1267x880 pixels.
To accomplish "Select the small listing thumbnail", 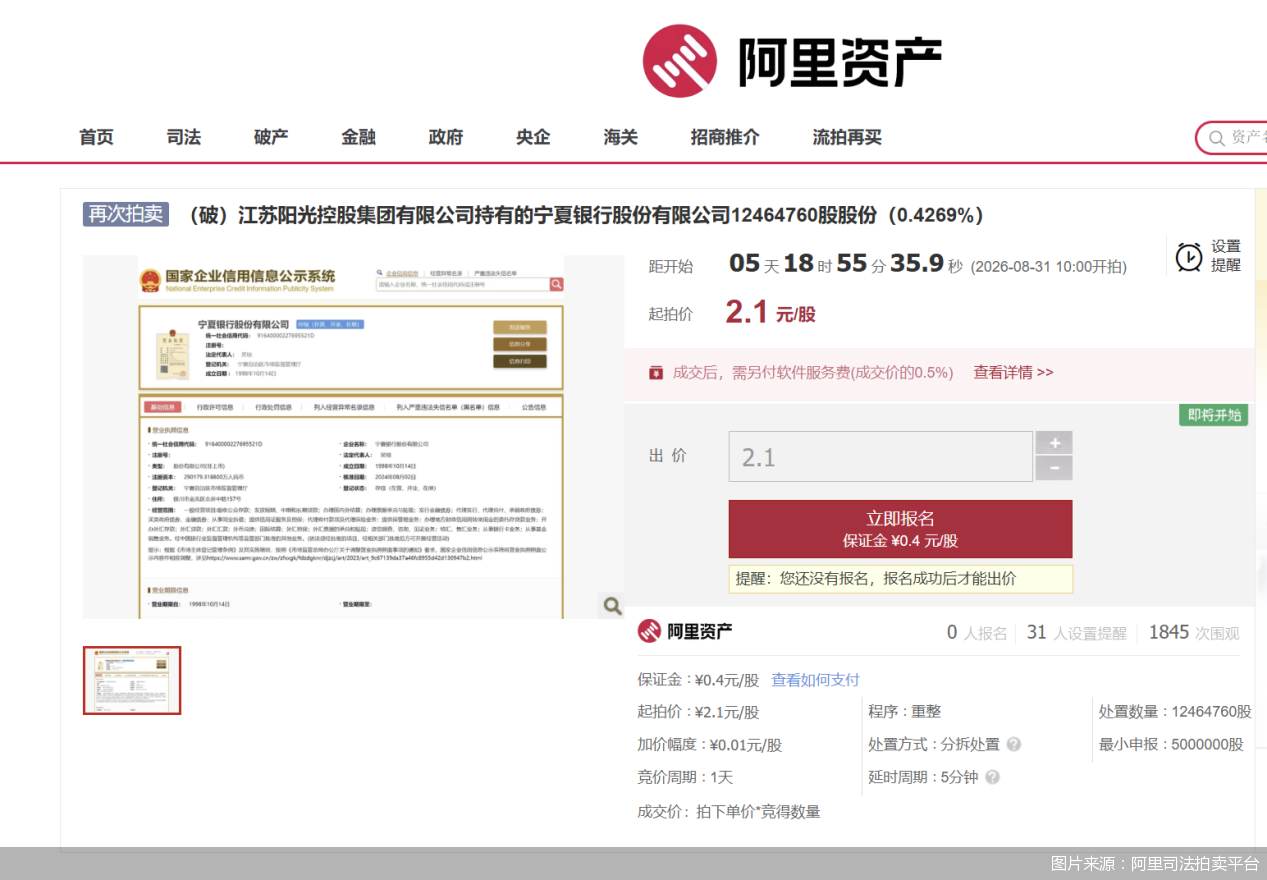I will (x=132, y=680).
